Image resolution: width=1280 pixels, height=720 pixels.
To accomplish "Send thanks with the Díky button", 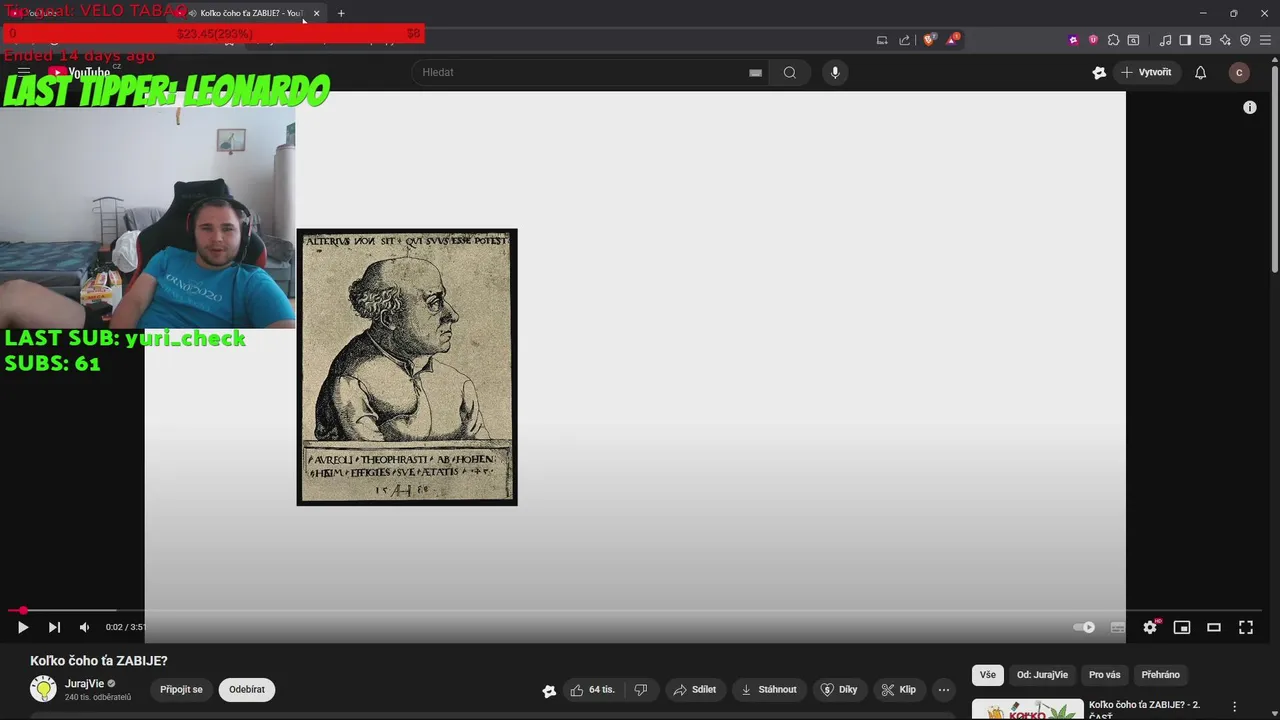I will click(x=839, y=689).
